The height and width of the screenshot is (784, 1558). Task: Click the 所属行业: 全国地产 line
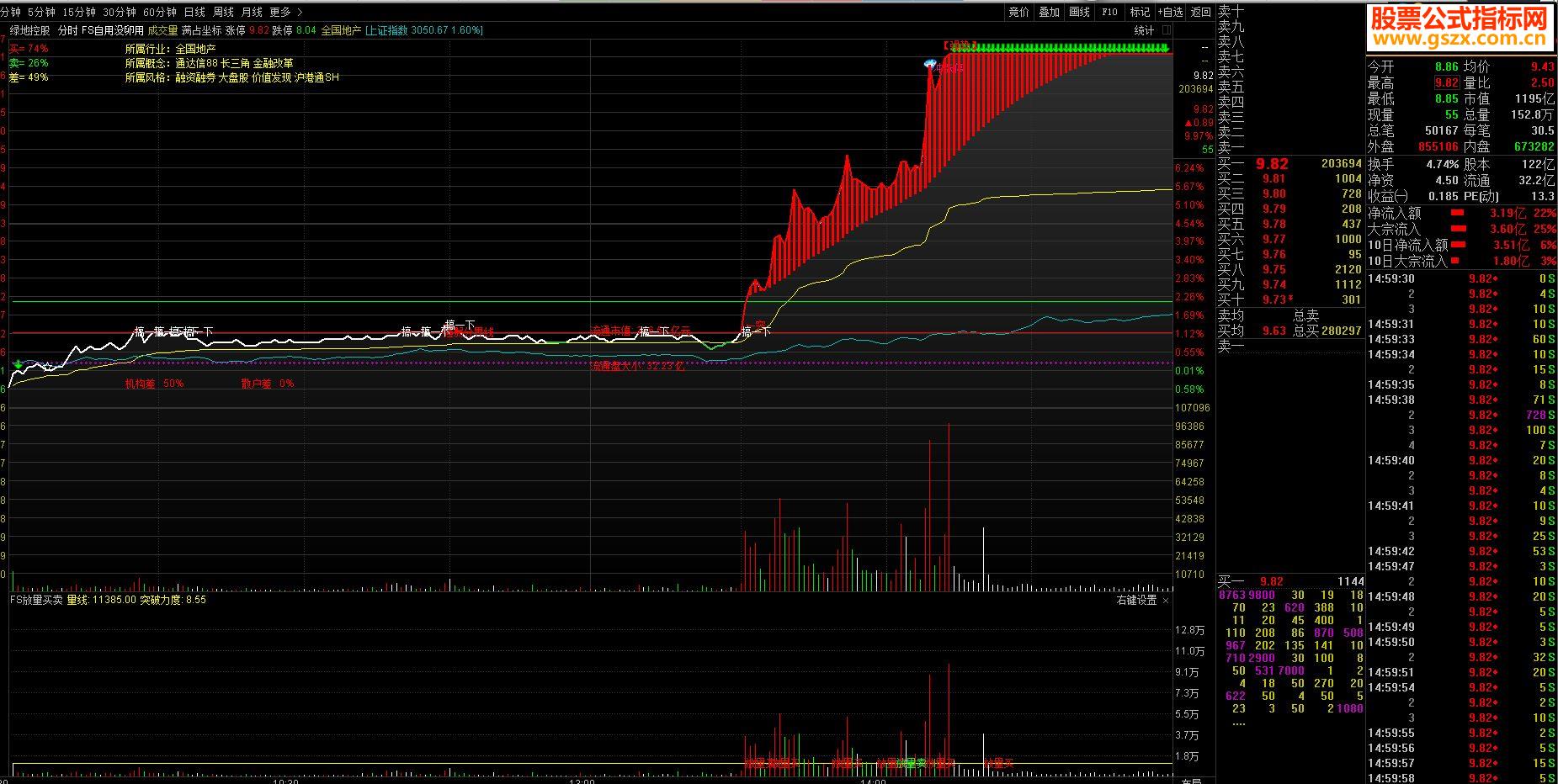coord(171,50)
